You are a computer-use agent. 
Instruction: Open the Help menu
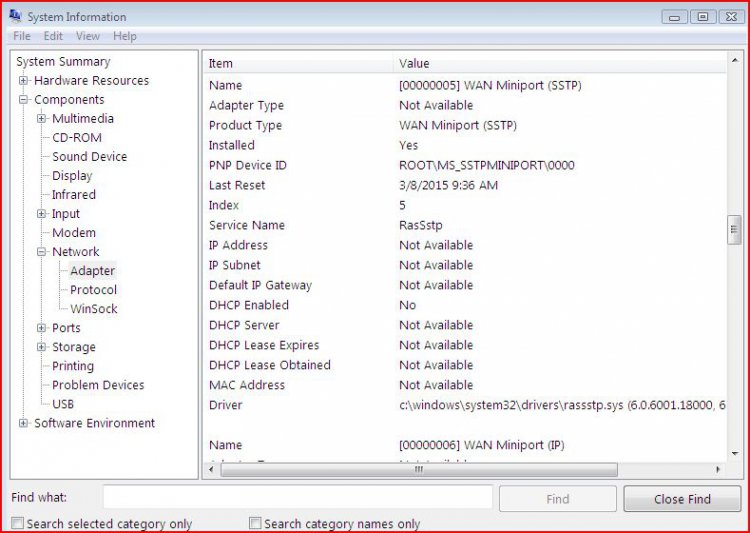click(x=125, y=36)
